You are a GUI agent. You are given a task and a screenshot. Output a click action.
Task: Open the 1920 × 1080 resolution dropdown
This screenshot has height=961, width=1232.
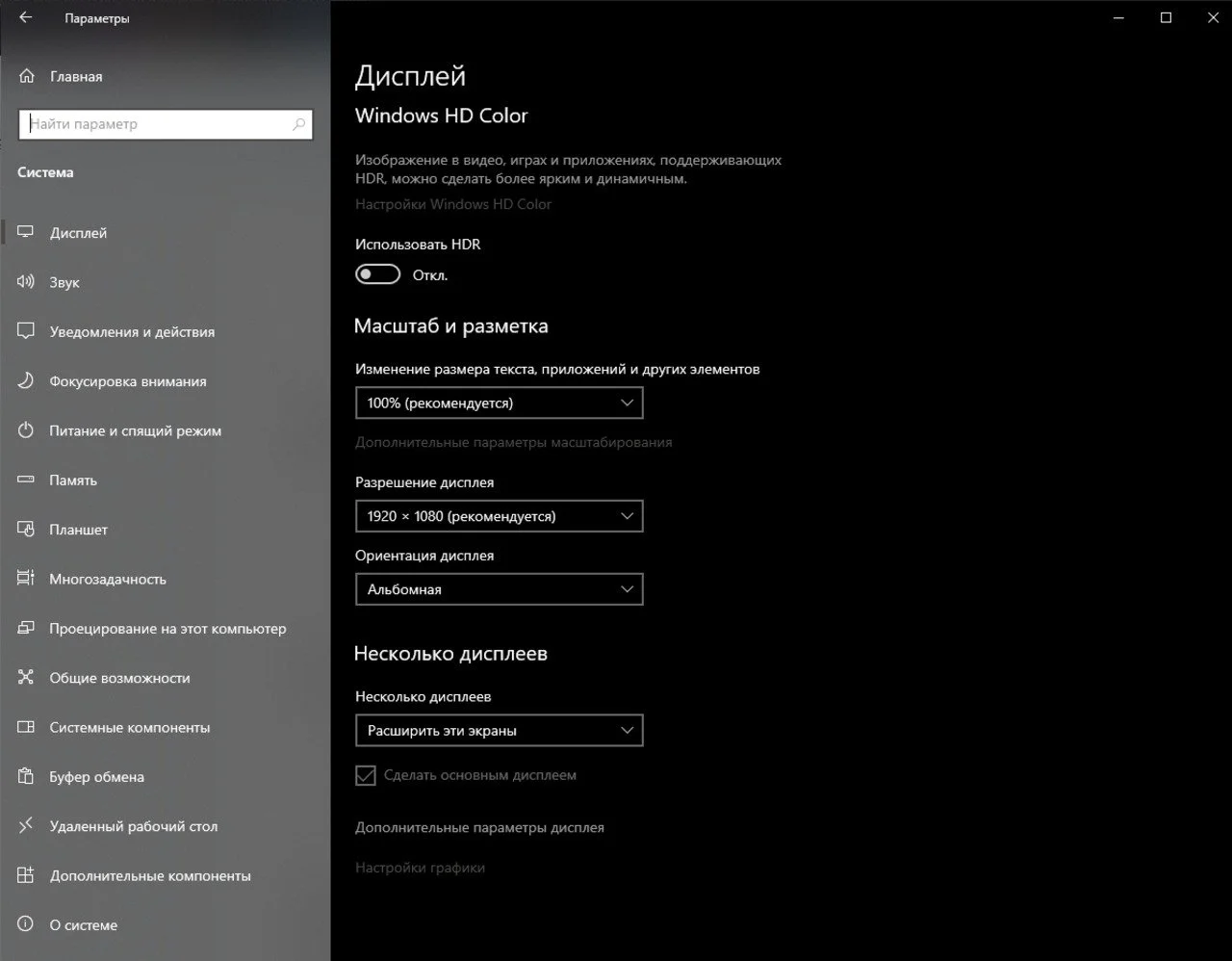pyautogui.click(x=499, y=516)
